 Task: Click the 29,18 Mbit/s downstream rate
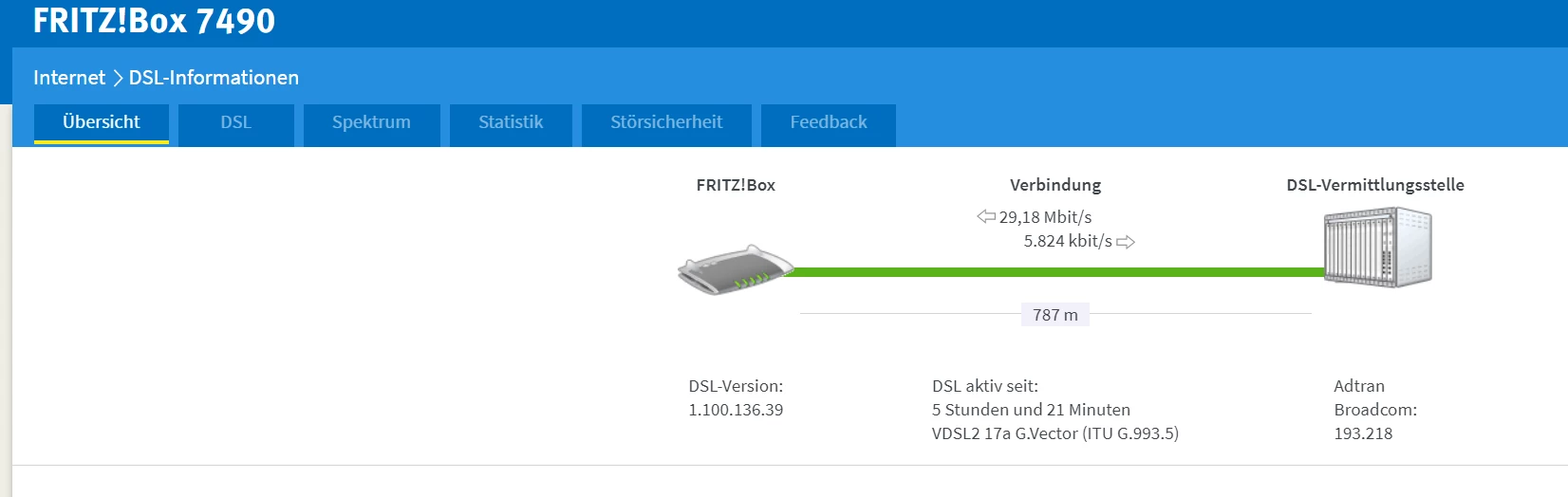coord(1045,217)
